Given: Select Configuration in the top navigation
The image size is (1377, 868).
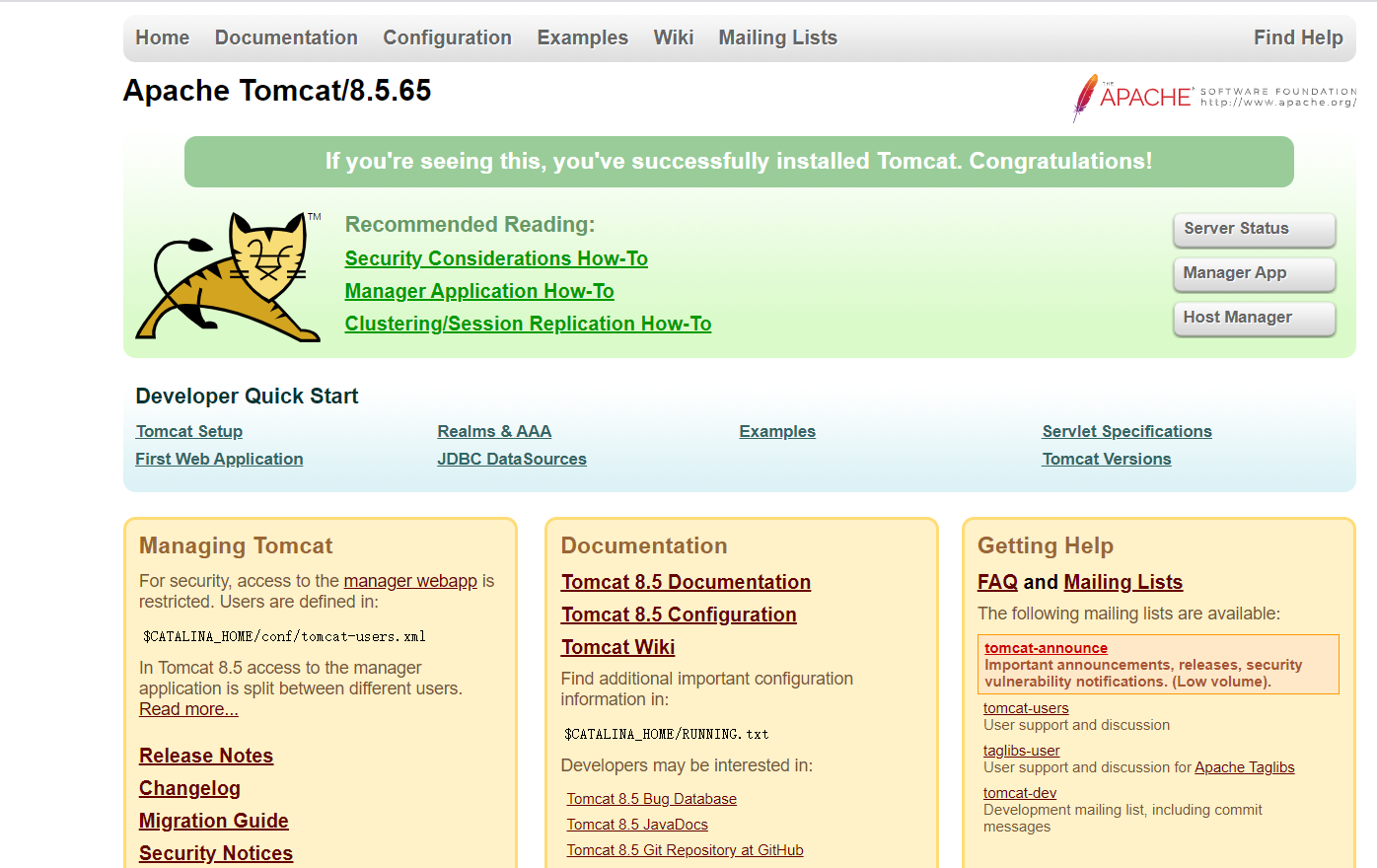Looking at the screenshot, I should (447, 37).
